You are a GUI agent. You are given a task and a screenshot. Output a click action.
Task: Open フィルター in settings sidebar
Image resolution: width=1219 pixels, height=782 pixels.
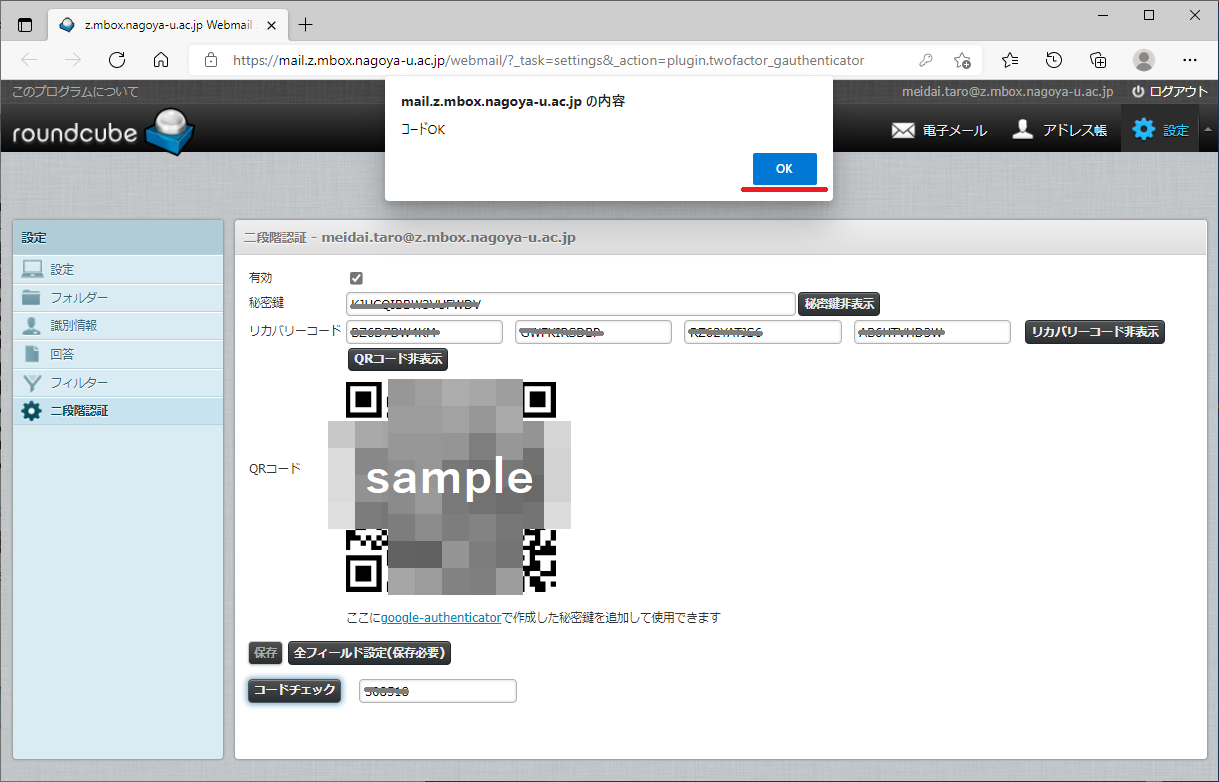tap(79, 383)
